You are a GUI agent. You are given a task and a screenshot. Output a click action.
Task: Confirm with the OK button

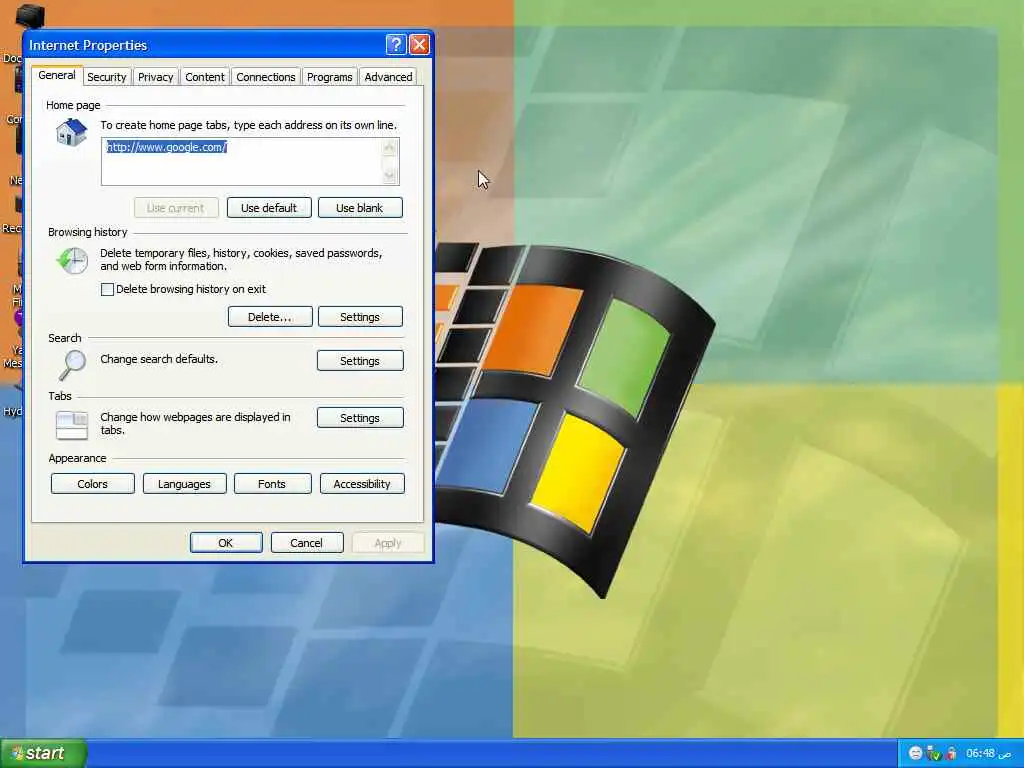coord(226,543)
